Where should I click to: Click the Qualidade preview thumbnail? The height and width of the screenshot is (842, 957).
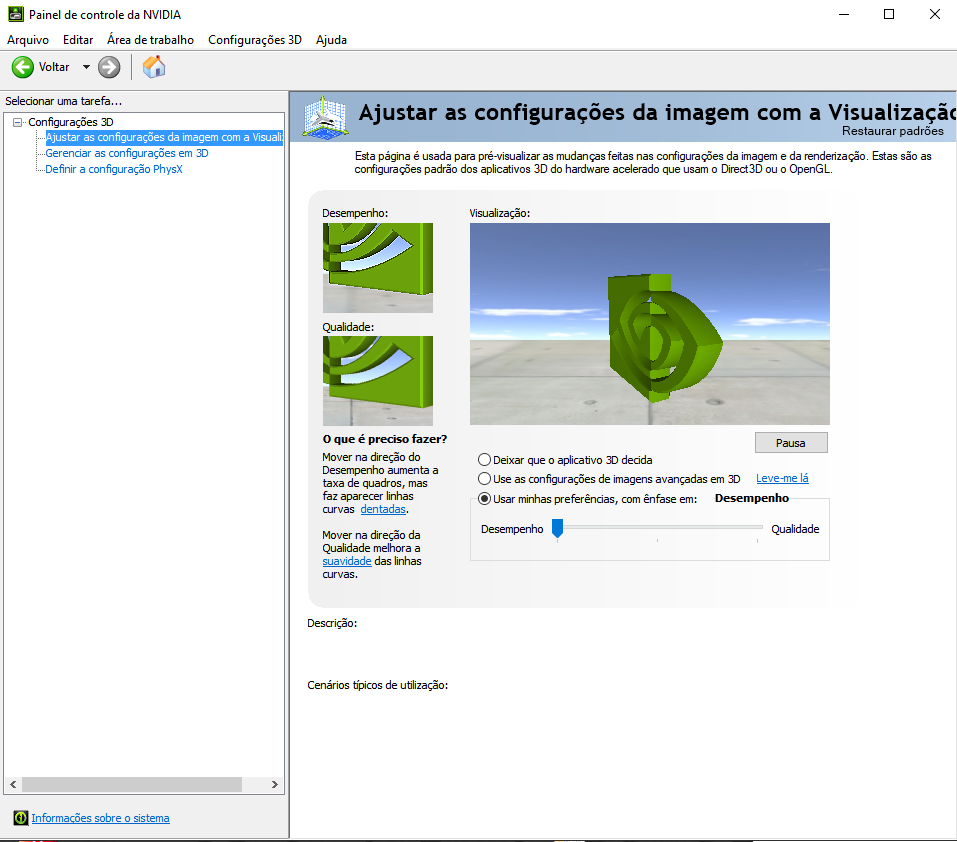coord(378,381)
